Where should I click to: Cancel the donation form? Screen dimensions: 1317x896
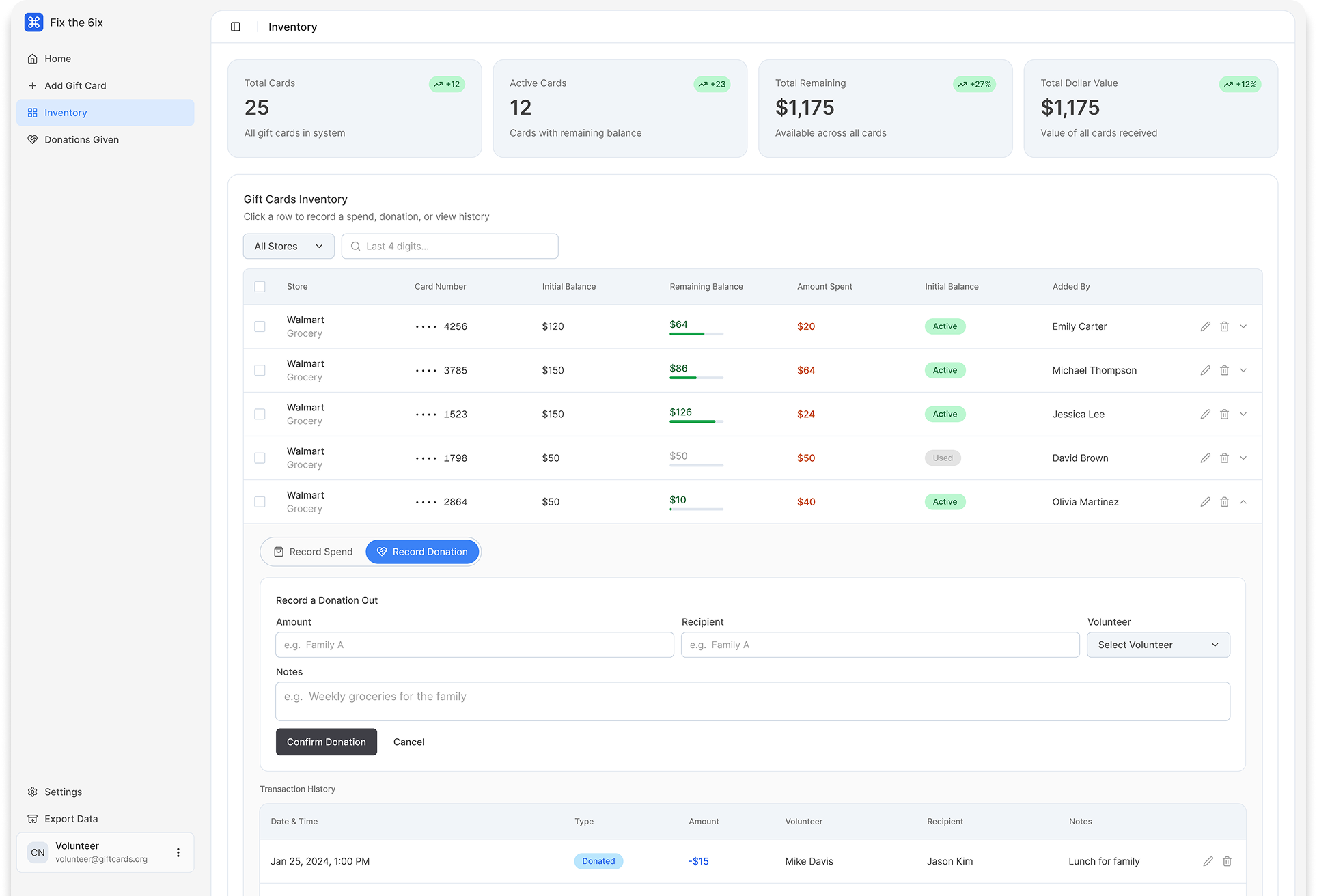point(408,742)
